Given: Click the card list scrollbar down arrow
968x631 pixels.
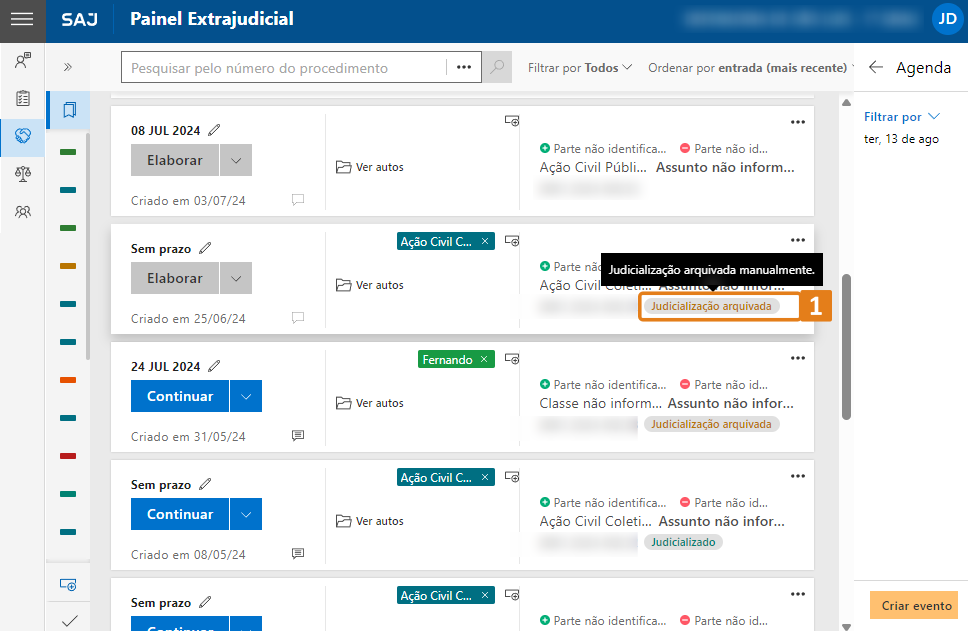Looking at the screenshot, I should pos(846,626).
